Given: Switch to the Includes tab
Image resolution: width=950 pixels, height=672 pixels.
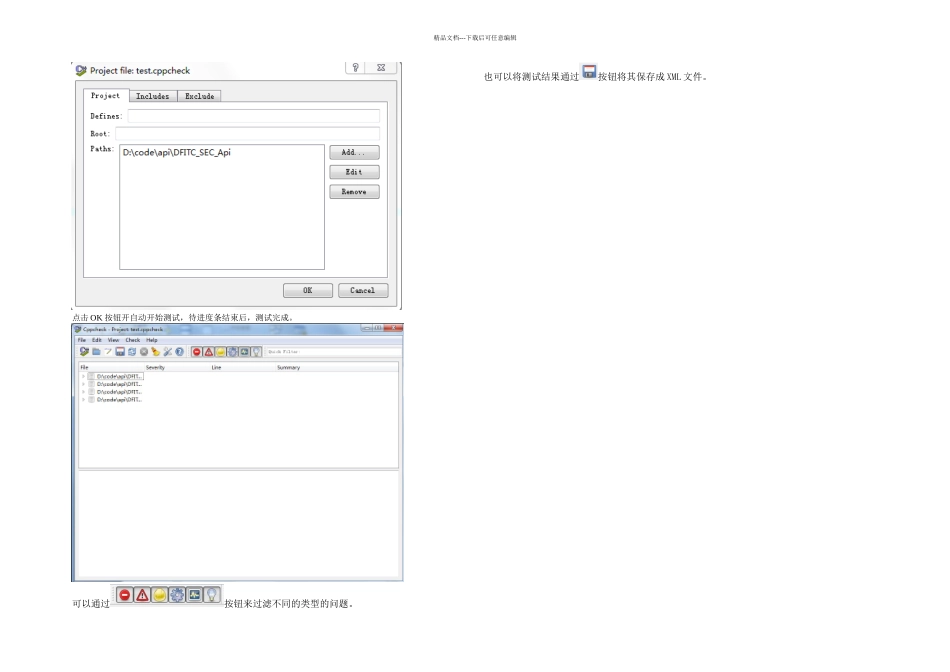Looking at the screenshot, I should tap(153, 96).
